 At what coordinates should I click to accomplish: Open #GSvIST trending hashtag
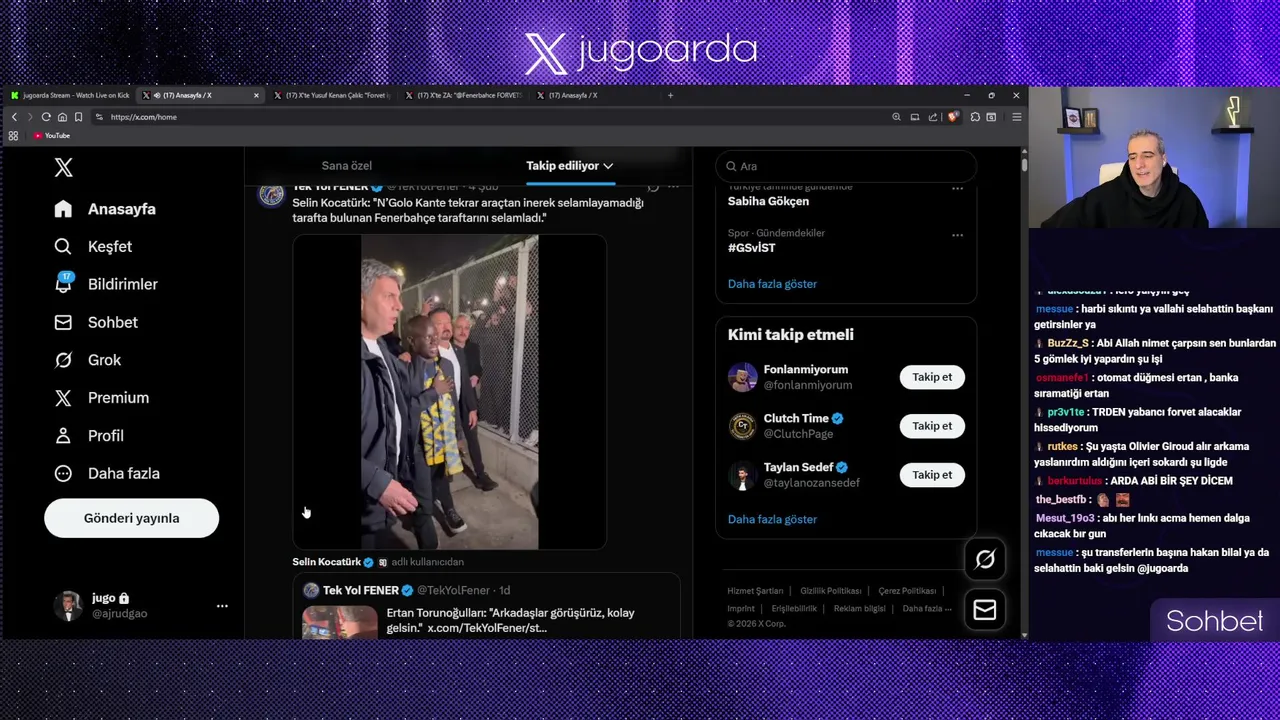tap(751, 248)
